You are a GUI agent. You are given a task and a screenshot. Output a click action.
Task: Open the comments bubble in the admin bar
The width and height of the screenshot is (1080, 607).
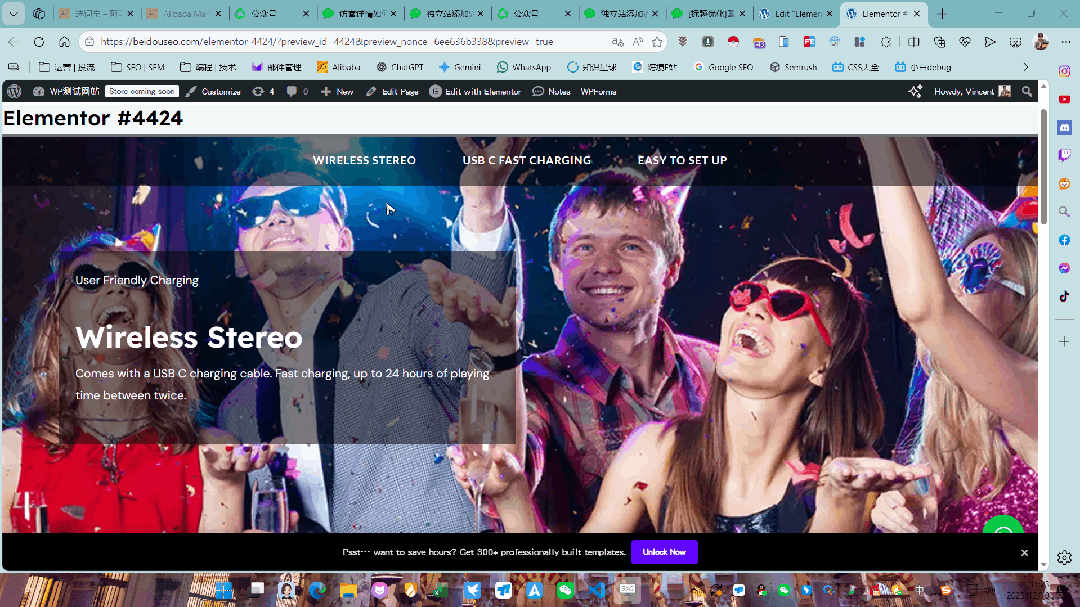[x=297, y=91]
